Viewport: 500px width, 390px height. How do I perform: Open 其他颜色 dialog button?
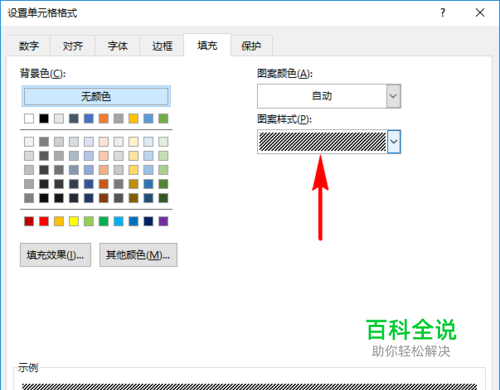[138, 255]
